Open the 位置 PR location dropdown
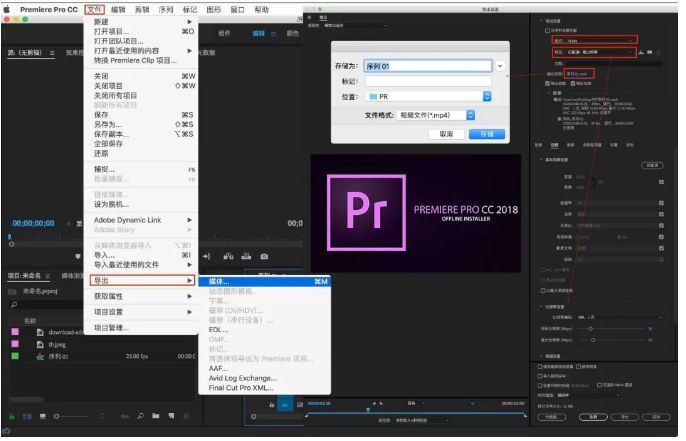This screenshot has height=441, width=686. click(428, 97)
